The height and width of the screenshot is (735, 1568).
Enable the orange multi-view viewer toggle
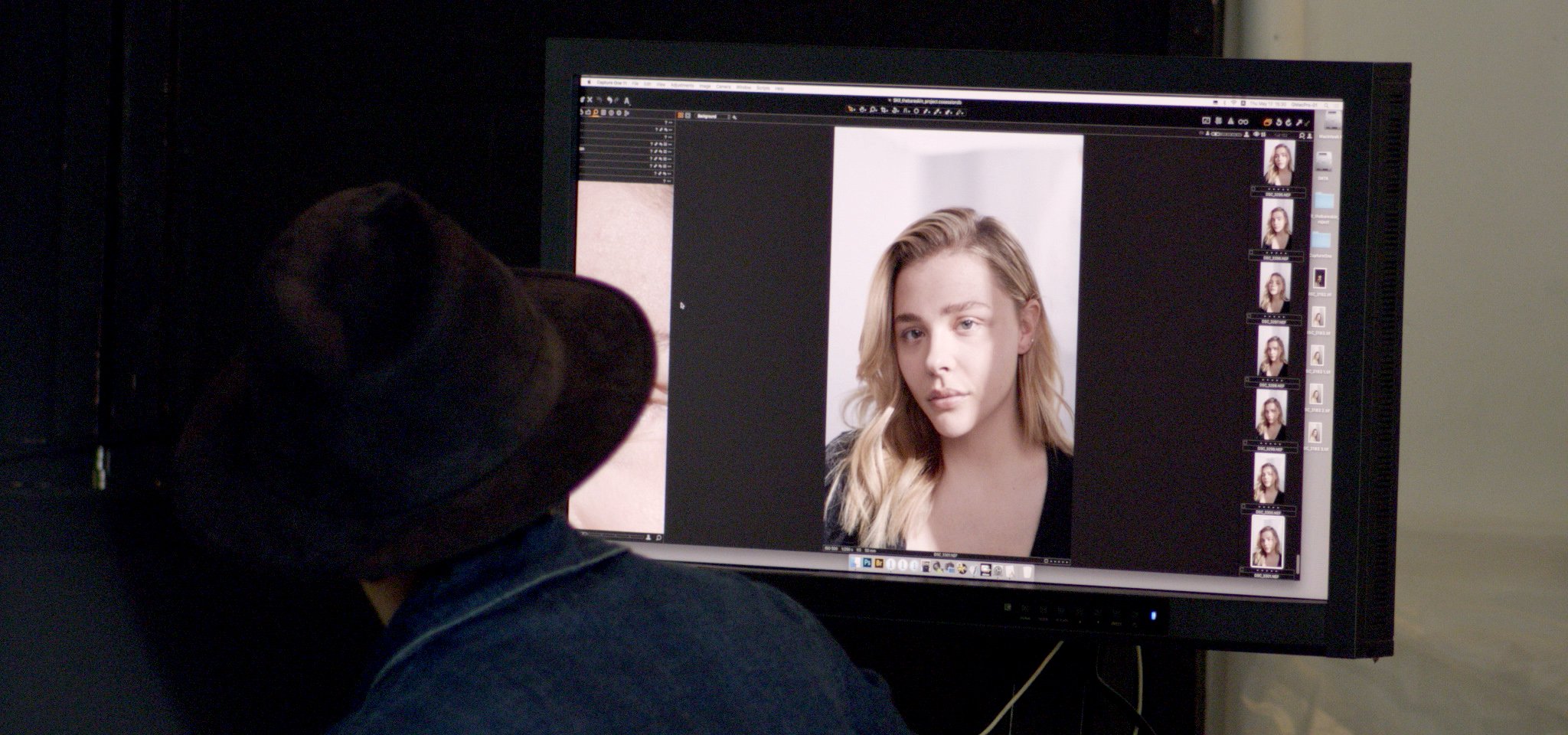point(680,116)
